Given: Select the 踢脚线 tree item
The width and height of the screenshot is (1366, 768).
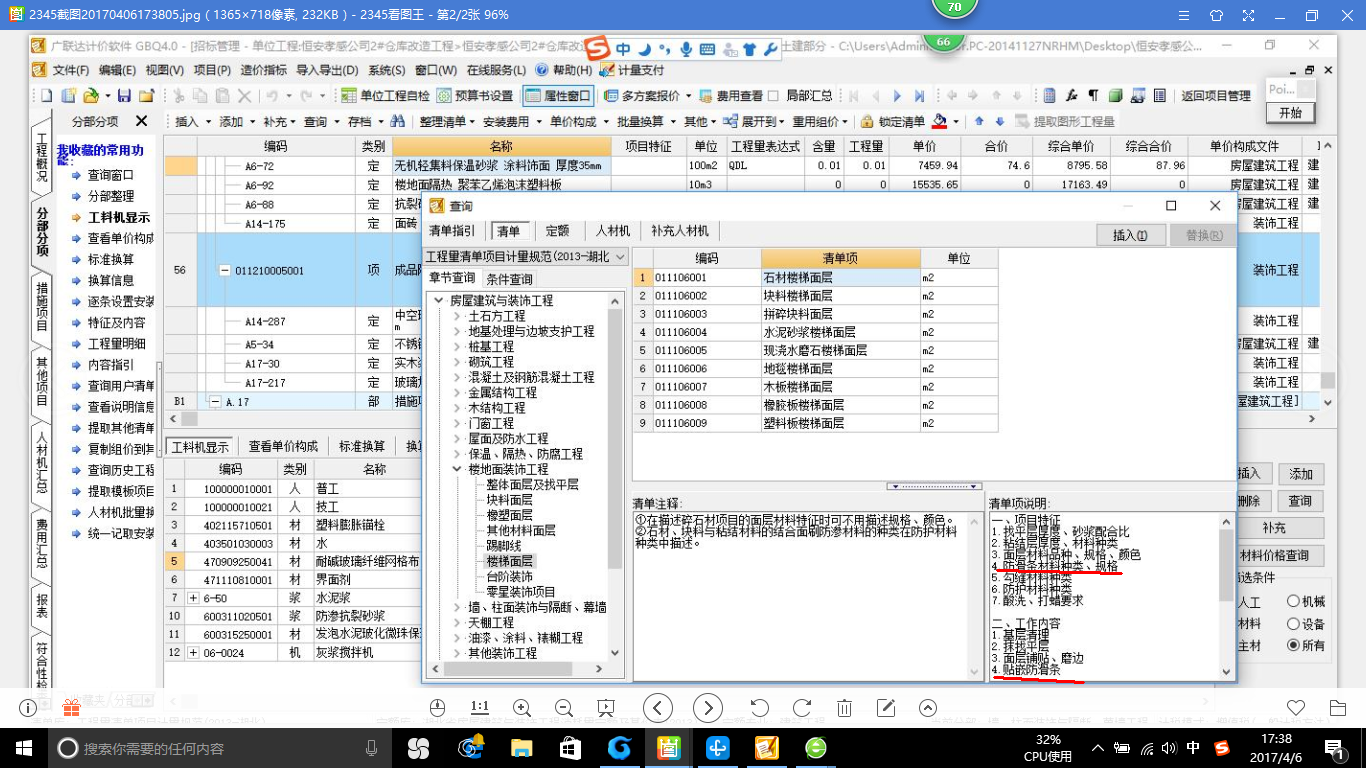Looking at the screenshot, I should 504,546.
